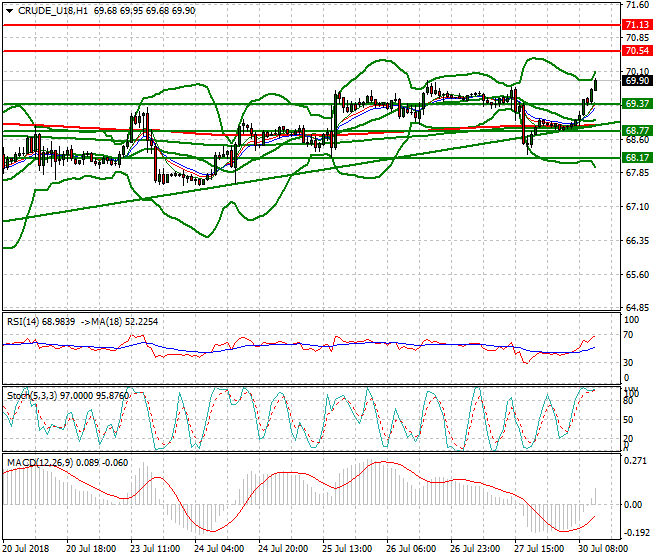Click the red horizontal line at 70.54

[x=311, y=51]
